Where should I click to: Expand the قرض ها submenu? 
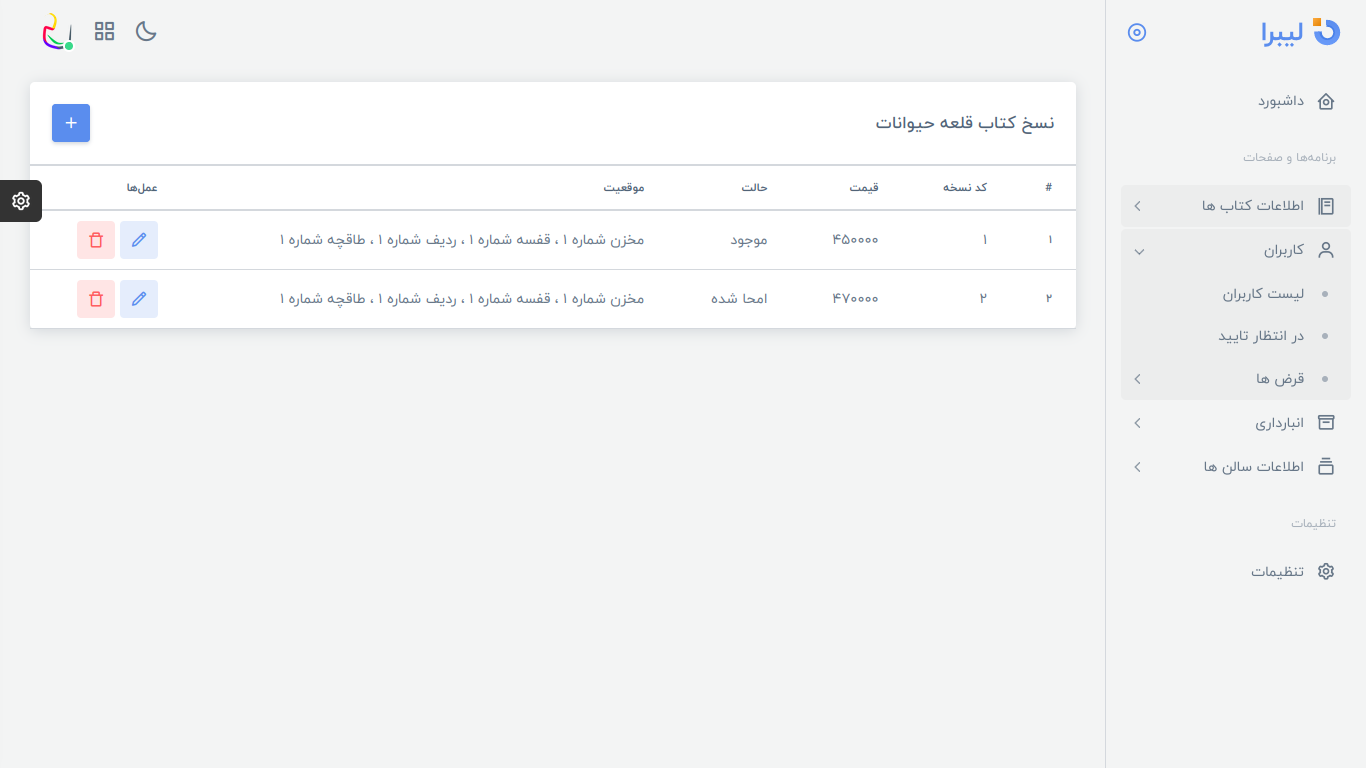point(1236,379)
